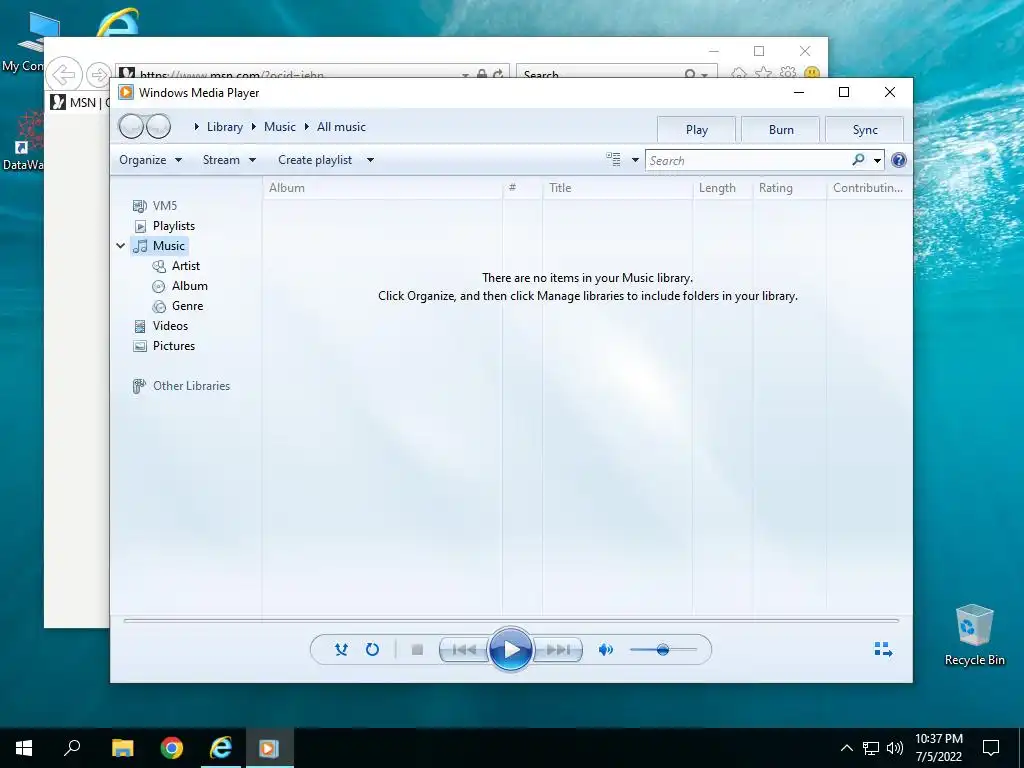The image size is (1024, 768).
Task: Turn shuffle on
Action: coord(341,649)
